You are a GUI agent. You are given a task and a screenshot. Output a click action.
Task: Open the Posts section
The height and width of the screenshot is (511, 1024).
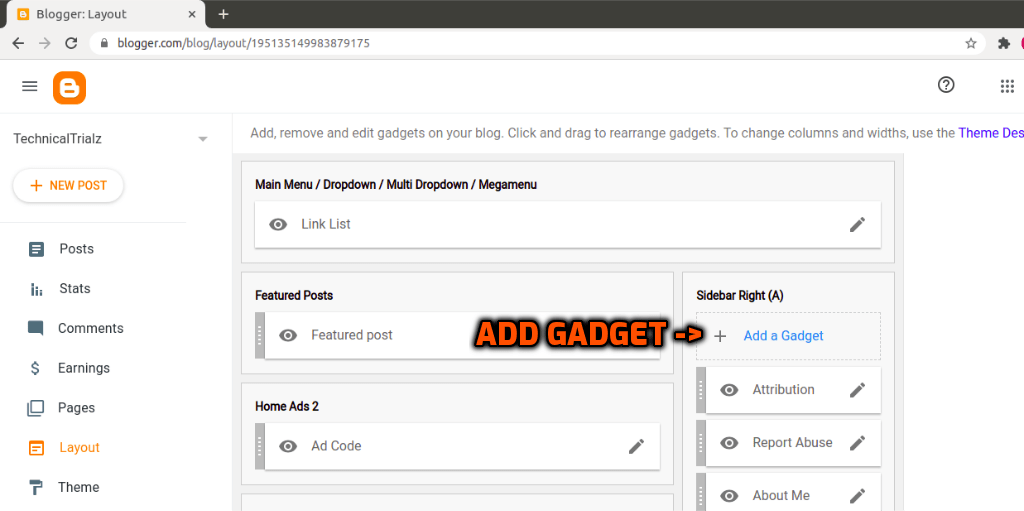76,249
